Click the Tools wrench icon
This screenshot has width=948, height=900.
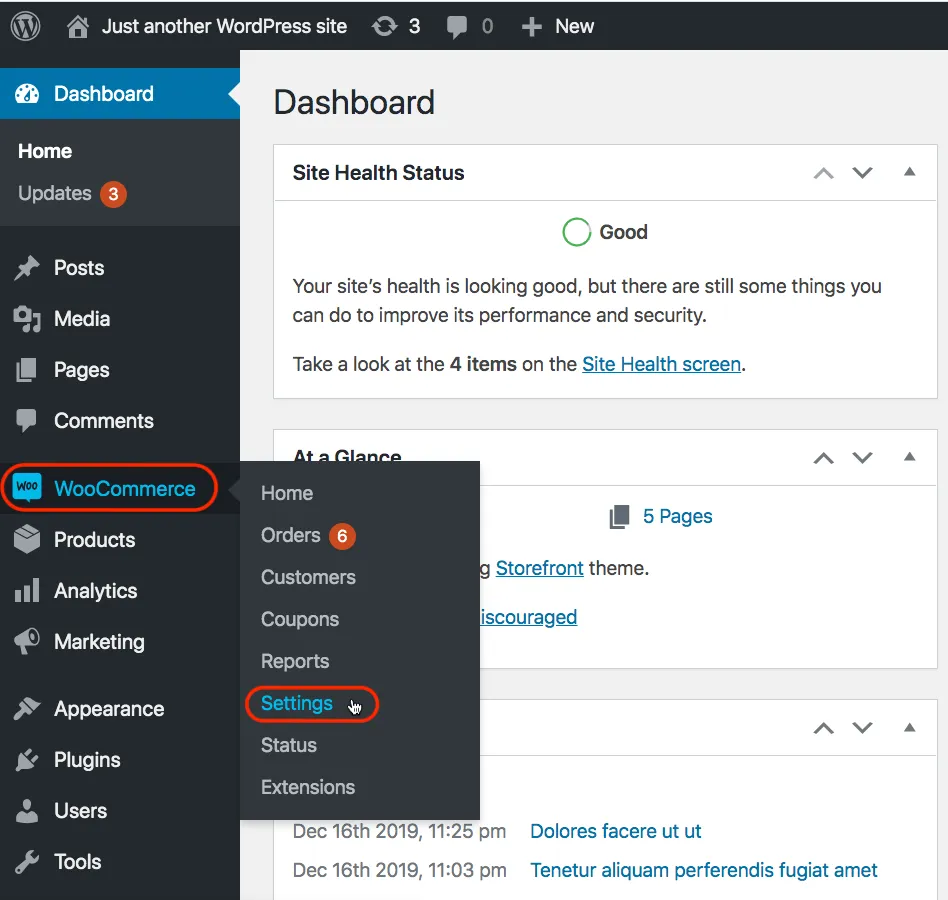click(27, 862)
